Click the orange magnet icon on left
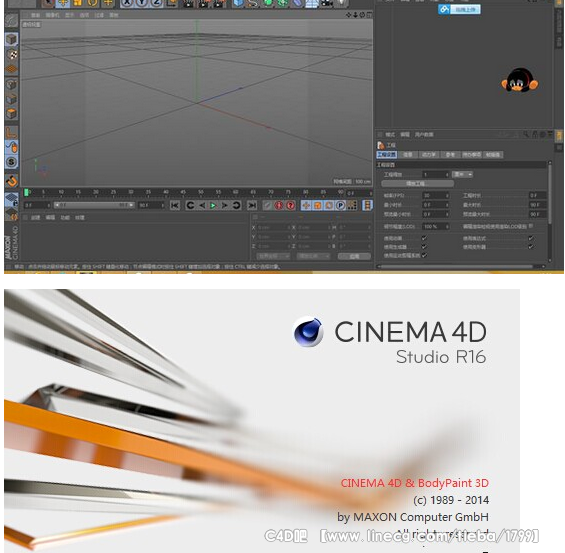 pyautogui.click(x=12, y=181)
